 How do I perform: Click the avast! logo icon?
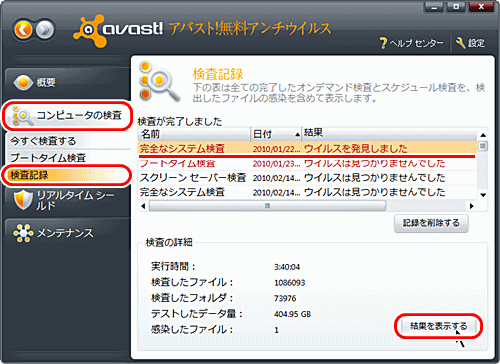[x=91, y=31]
